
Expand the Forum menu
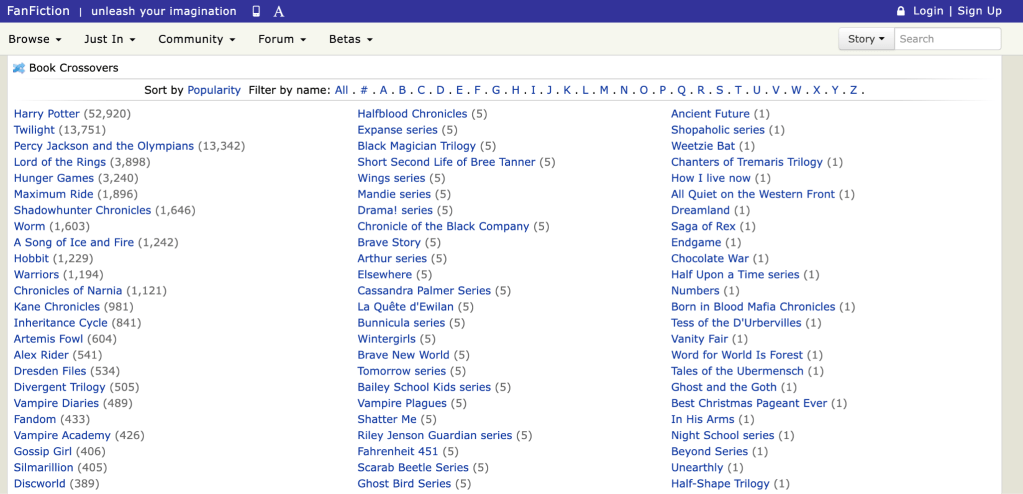coord(282,39)
